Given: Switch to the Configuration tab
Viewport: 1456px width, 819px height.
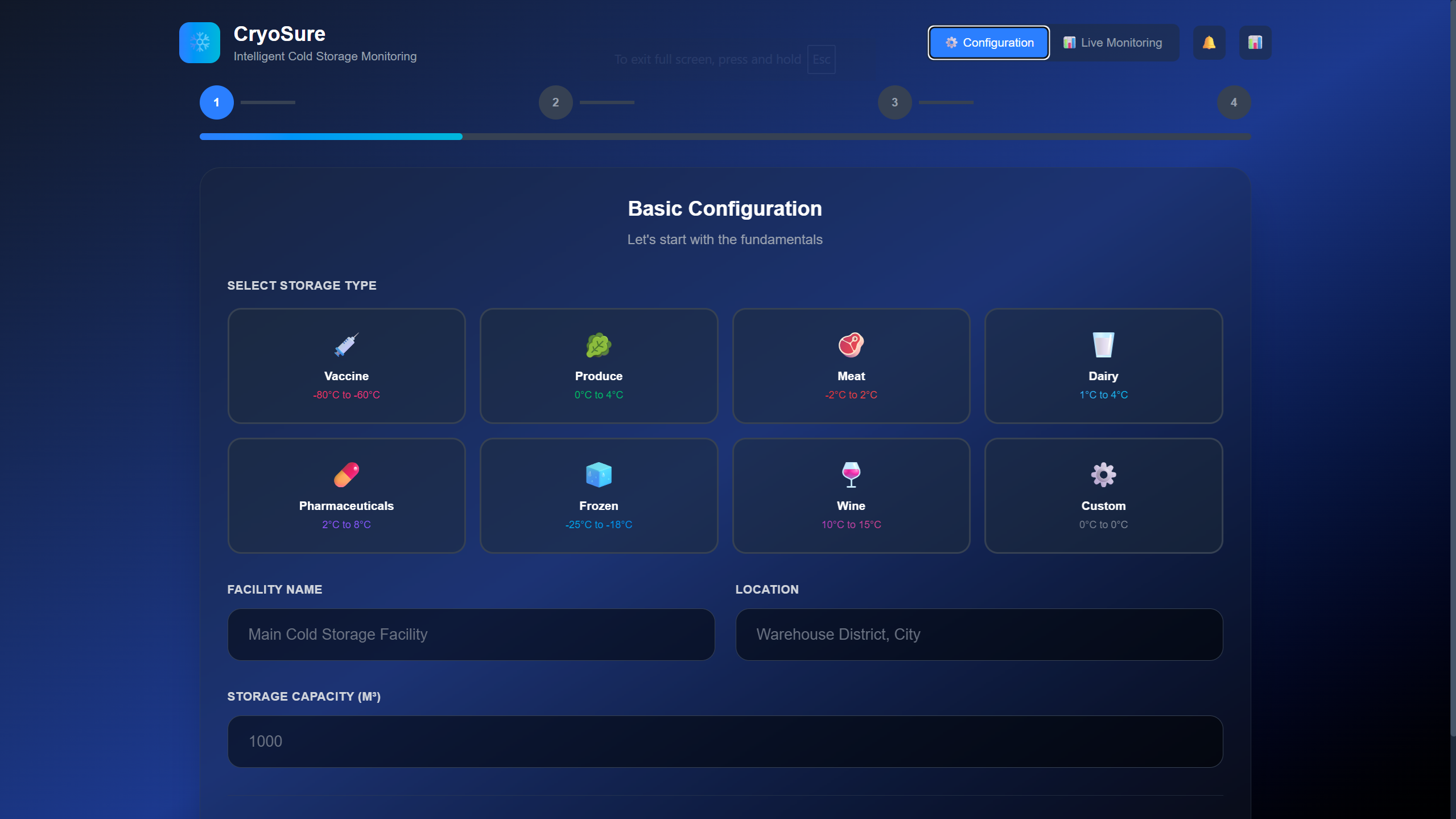Looking at the screenshot, I should (988, 43).
